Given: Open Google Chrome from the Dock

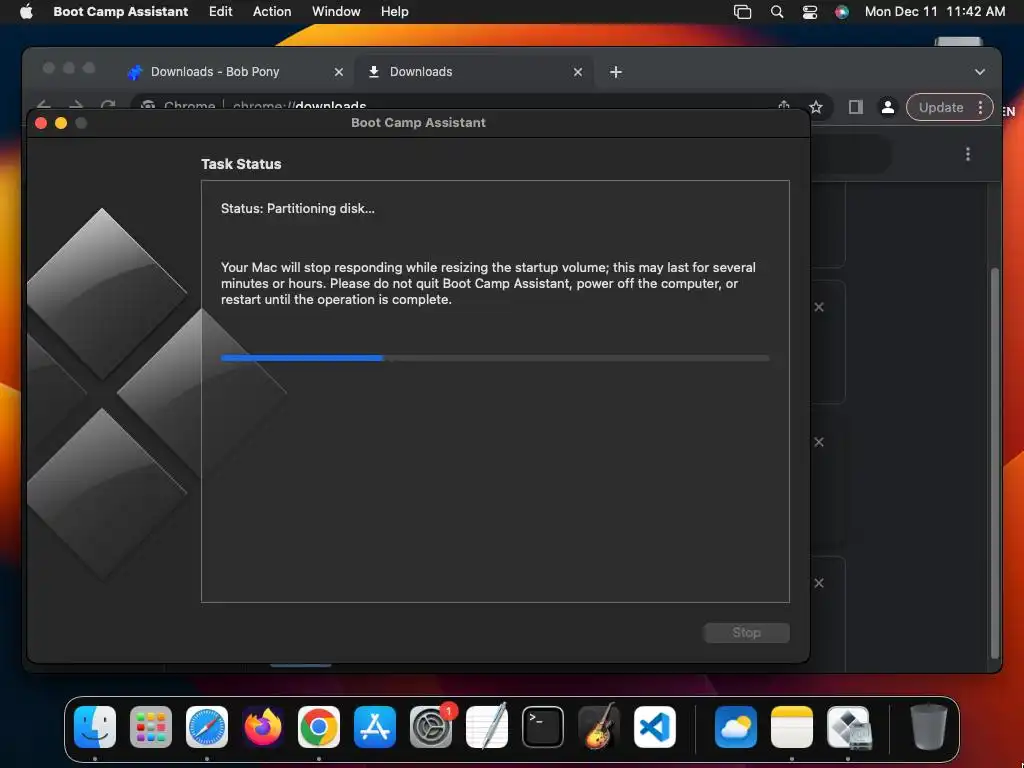Looking at the screenshot, I should click(x=319, y=727).
